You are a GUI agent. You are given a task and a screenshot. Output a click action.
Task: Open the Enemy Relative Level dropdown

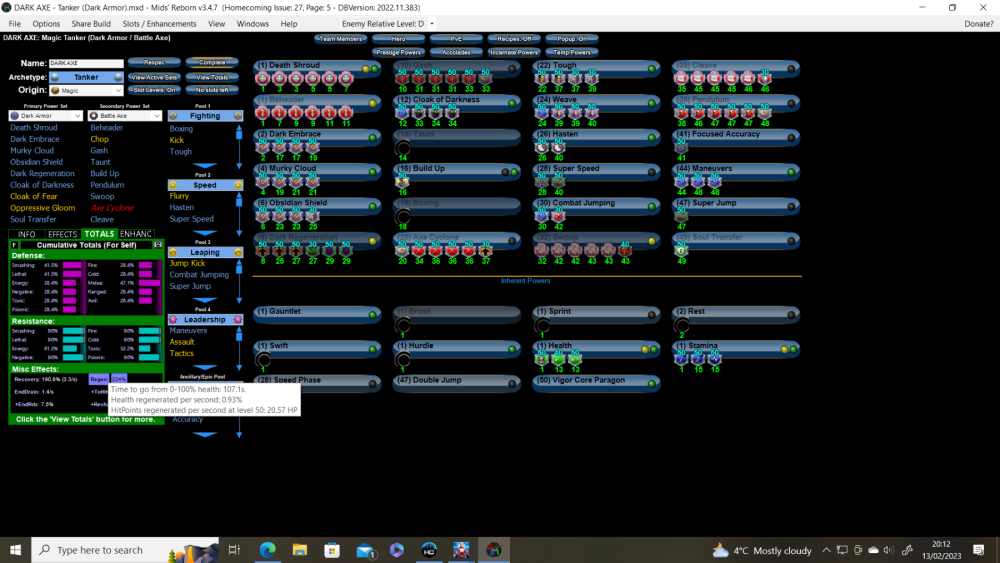pyautogui.click(x=432, y=24)
